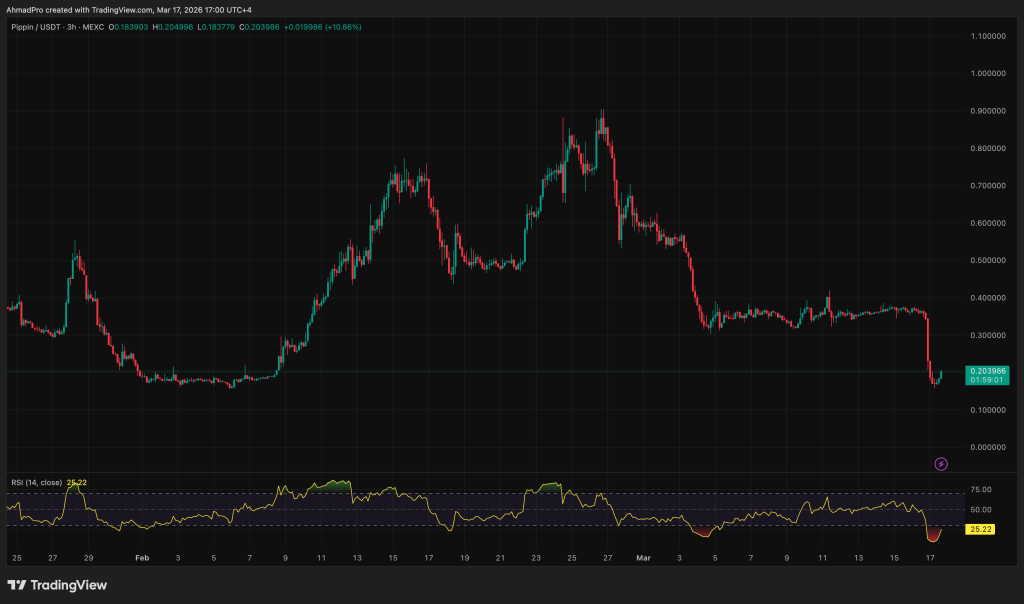This screenshot has height=604, width=1024.
Task: Click the green current price label 0.203986
Action: 988,371
